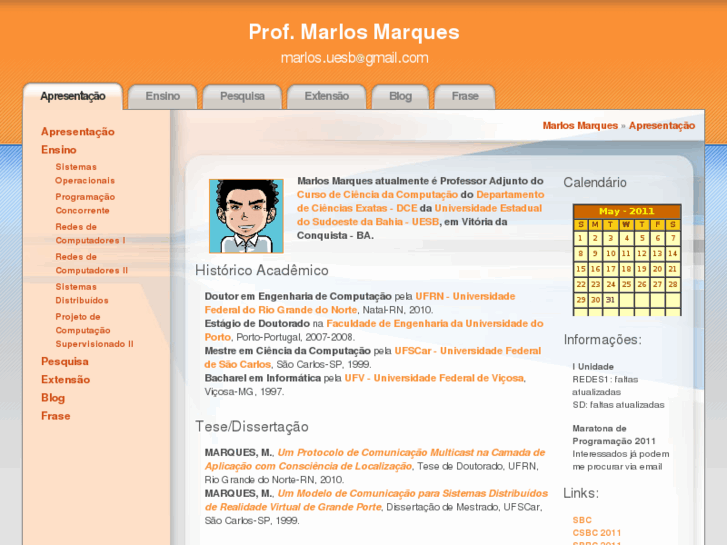Viewport: 727px width, 545px height.
Task: Open UFSCar - Universidade Federal de São Carlos link
Action: point(373,358)
